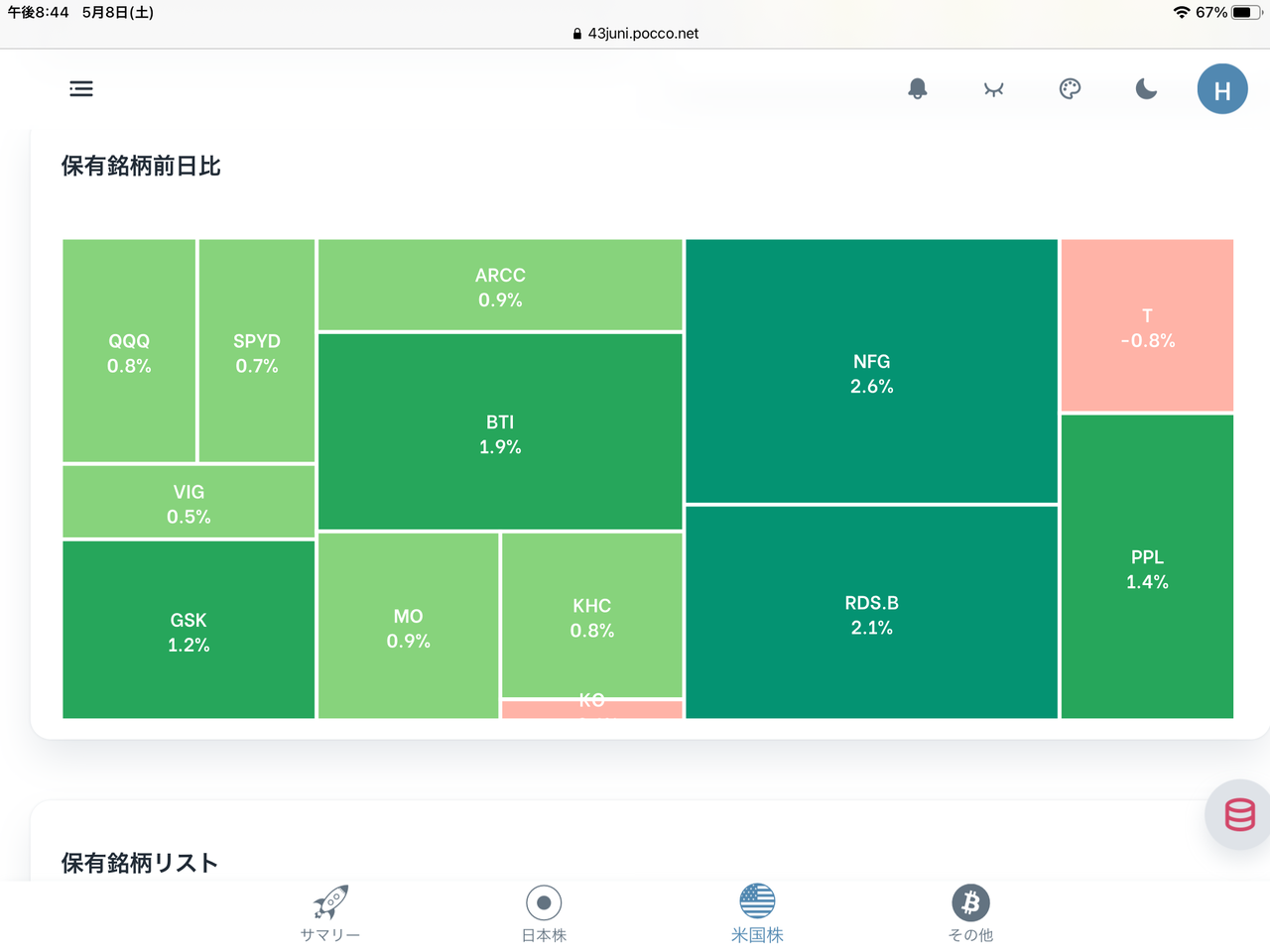Screen dimensions: 1270x952
Task: Click the RDS.B treemap block
Action: (x=871, y=613)
